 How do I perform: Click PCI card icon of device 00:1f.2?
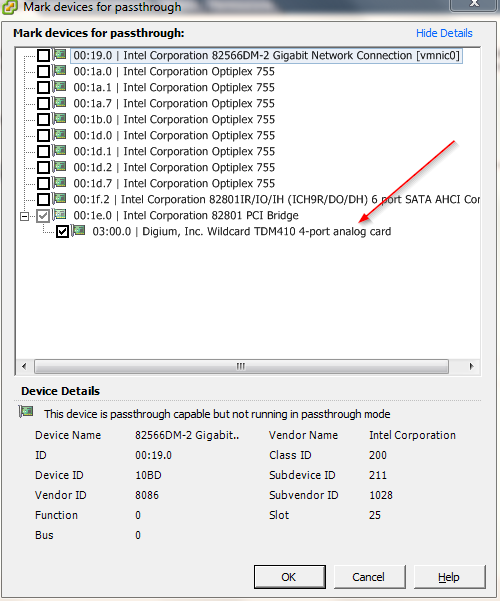pyautogui.click(x=59, y=199)
